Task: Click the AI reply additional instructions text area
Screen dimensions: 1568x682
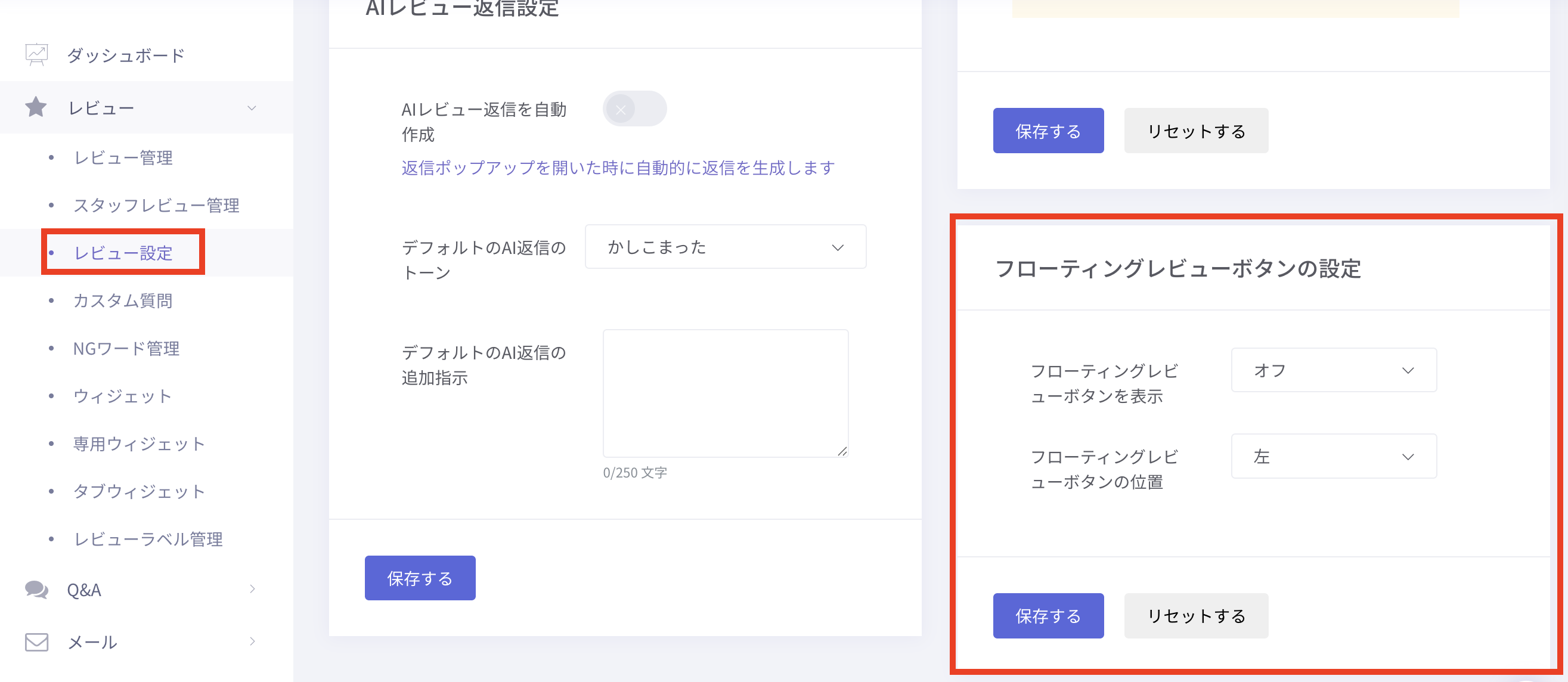Action: click(x=725, y=393)
